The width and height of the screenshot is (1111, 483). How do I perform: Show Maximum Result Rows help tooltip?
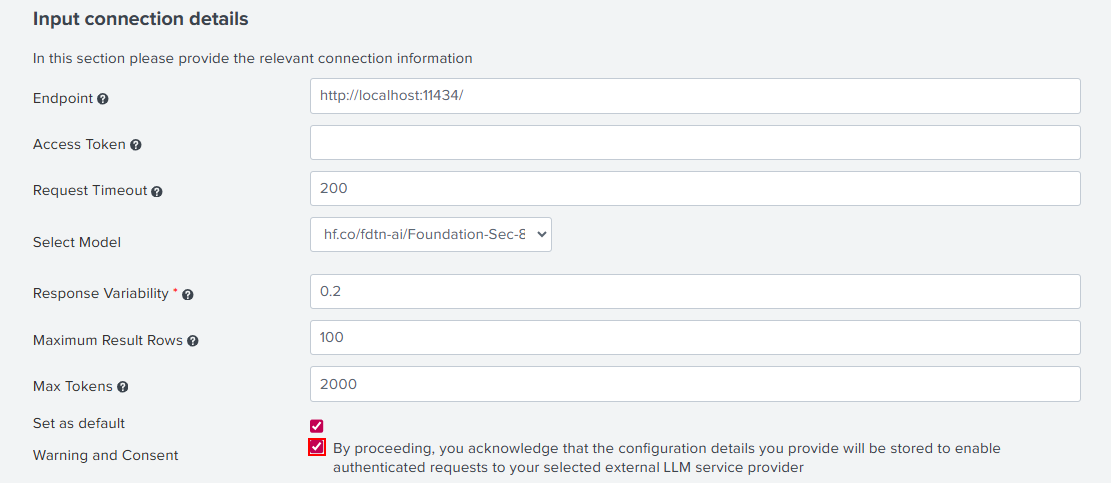[x=193, y=341]
